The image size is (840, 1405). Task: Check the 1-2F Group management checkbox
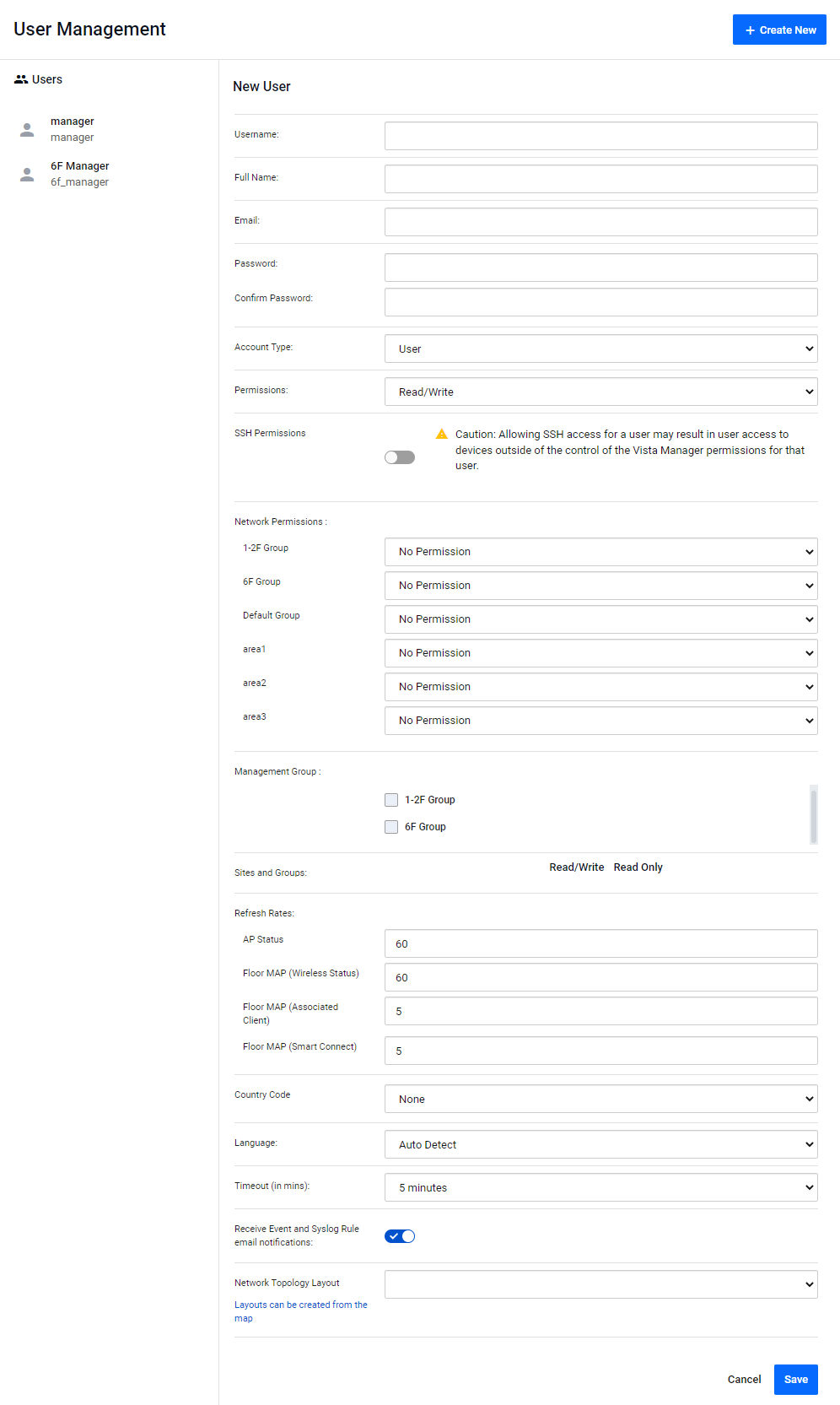(x=391, y=800)
